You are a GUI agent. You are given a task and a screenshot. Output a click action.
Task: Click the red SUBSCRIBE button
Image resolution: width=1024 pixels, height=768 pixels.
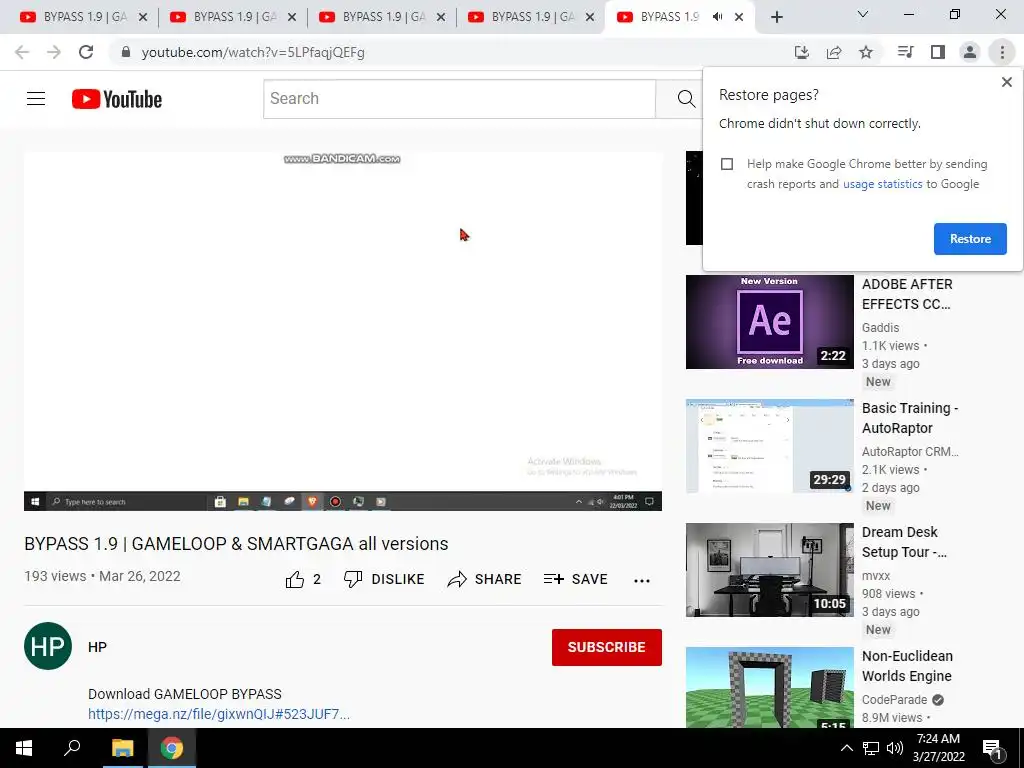pyautogui.click(x=606, y=647)
